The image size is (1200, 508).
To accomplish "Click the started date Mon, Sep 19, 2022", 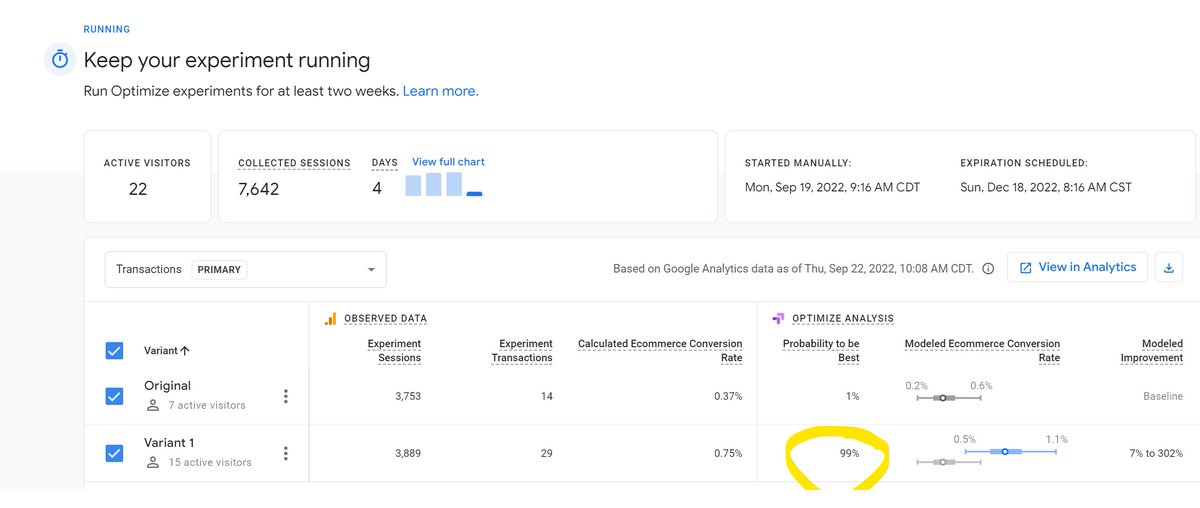I will pyautogui.click(x=832, y=187).
